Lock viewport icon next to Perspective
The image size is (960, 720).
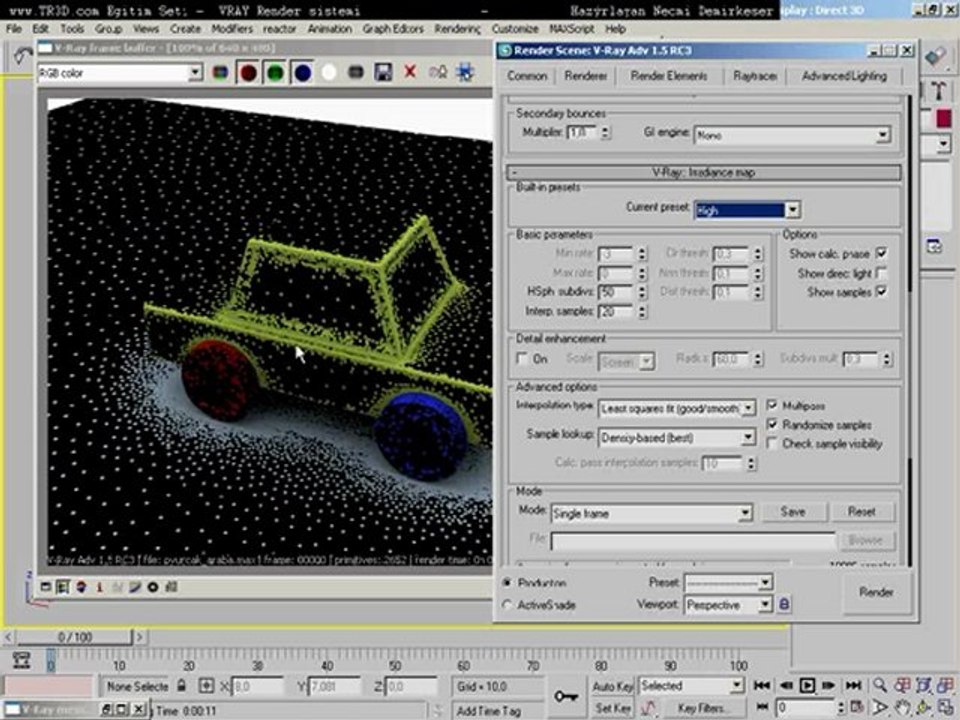[x=784, y=605]
